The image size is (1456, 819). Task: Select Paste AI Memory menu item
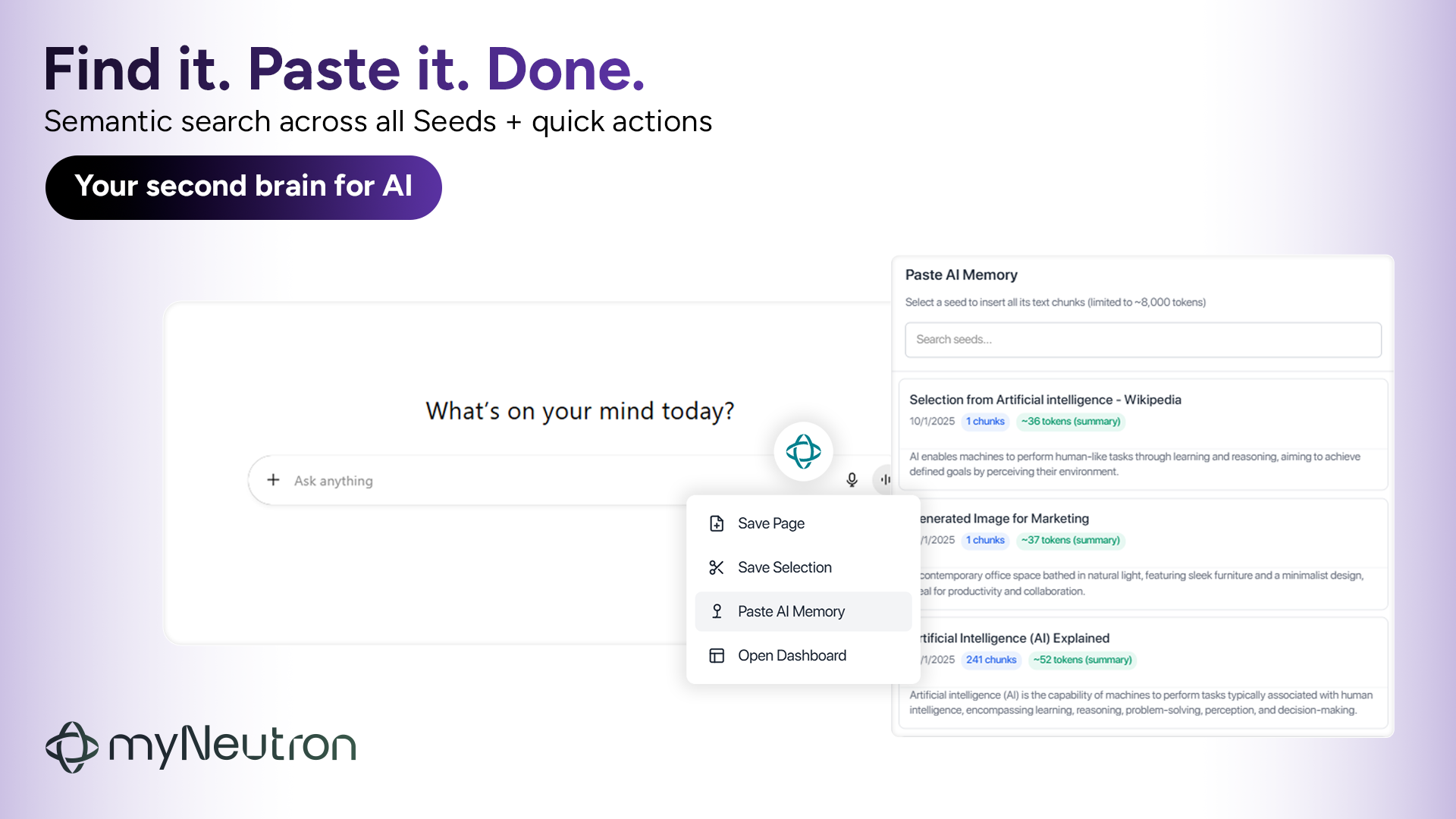click(x=791, y=611)
